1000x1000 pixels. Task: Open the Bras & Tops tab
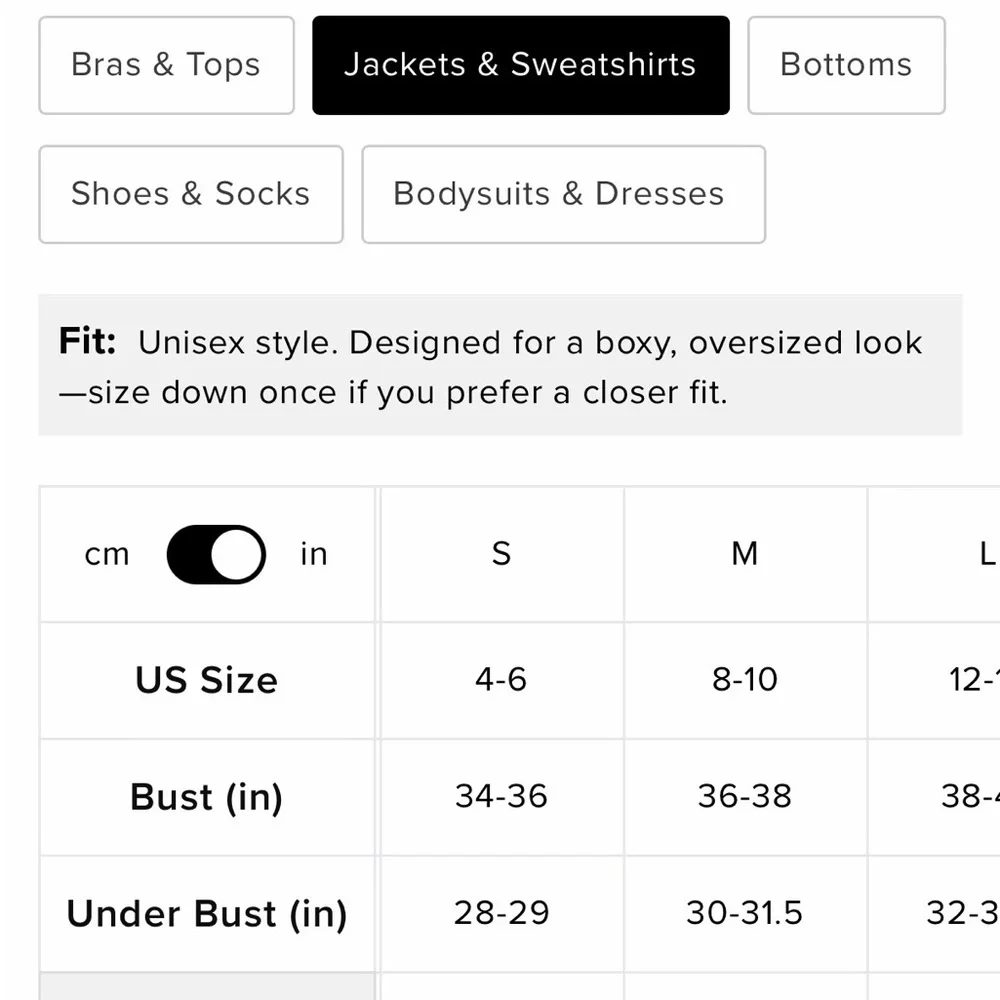[166, 65]
